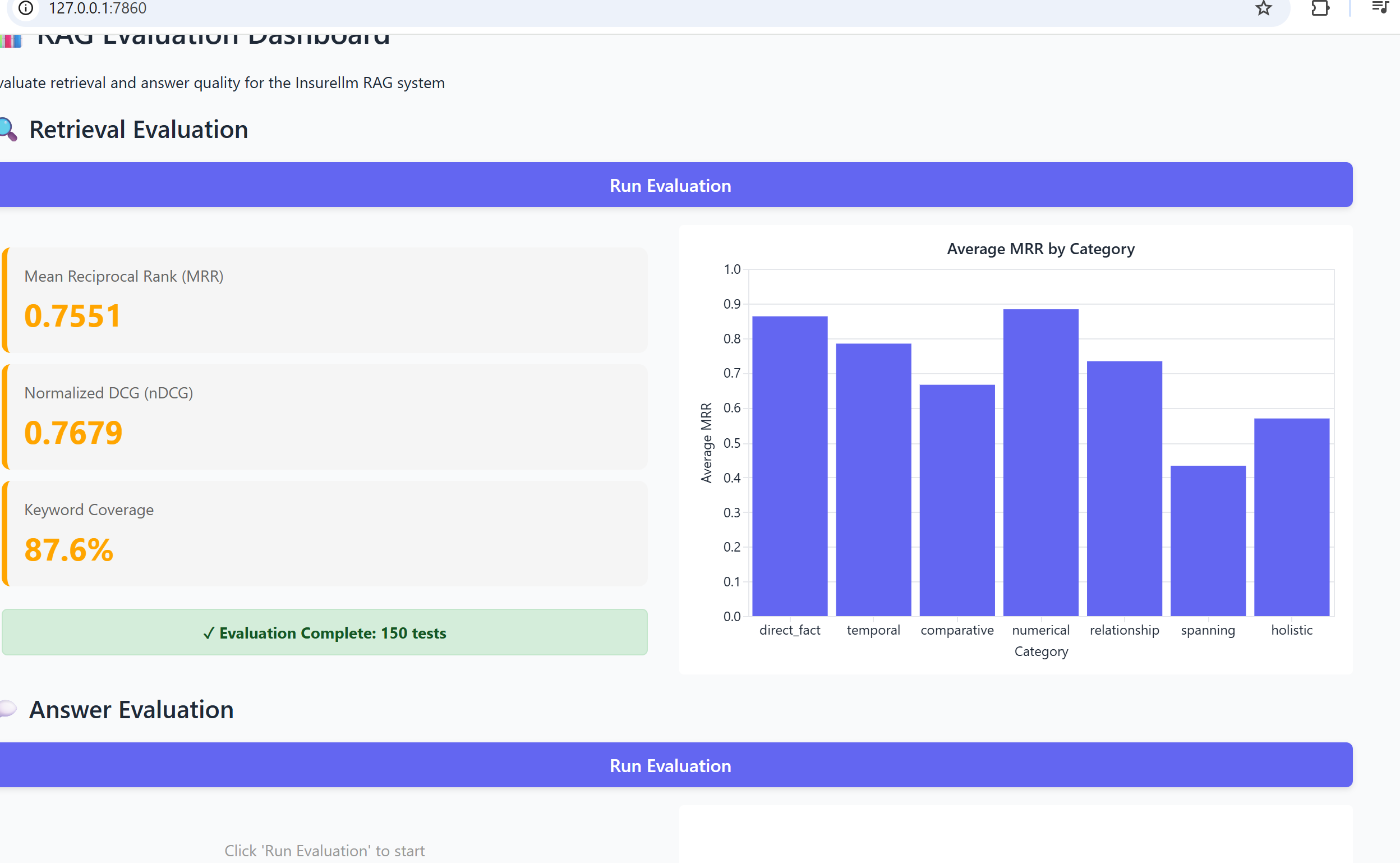Open the browser extensions puzzle icon

coord(1320,8)
